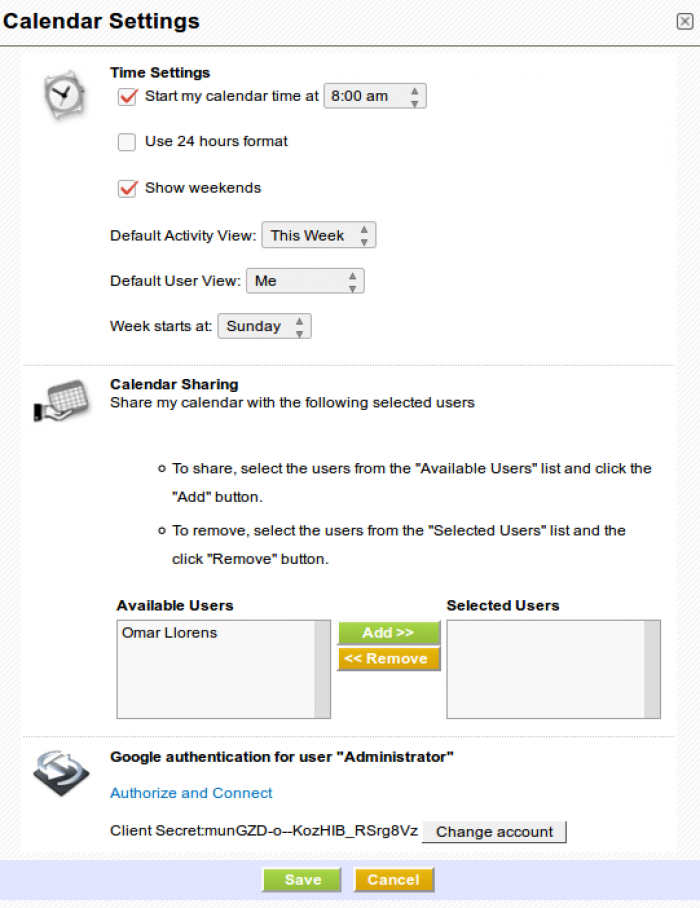Click the Available Users list scrollbar
Viewport: 700px width, 908px height.
click(x=322, y=668)
